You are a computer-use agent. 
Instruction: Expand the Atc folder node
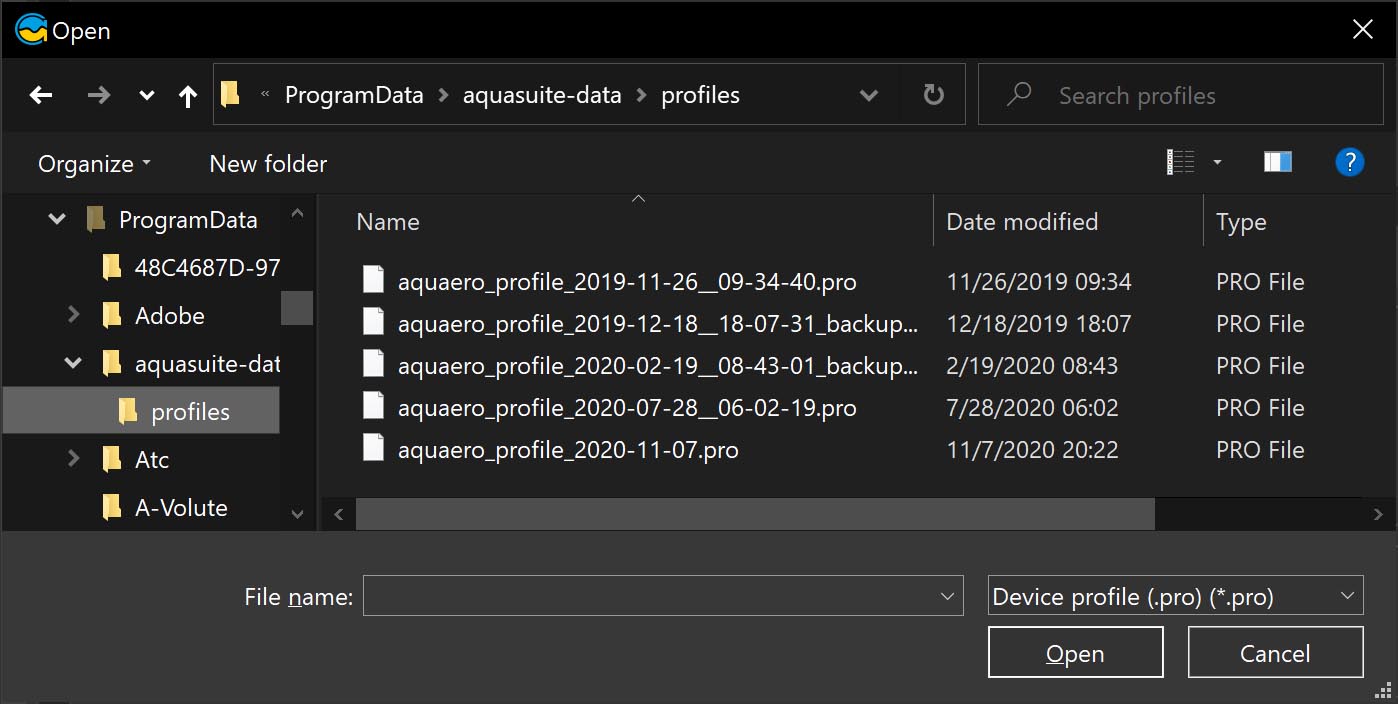click(73, 459)
